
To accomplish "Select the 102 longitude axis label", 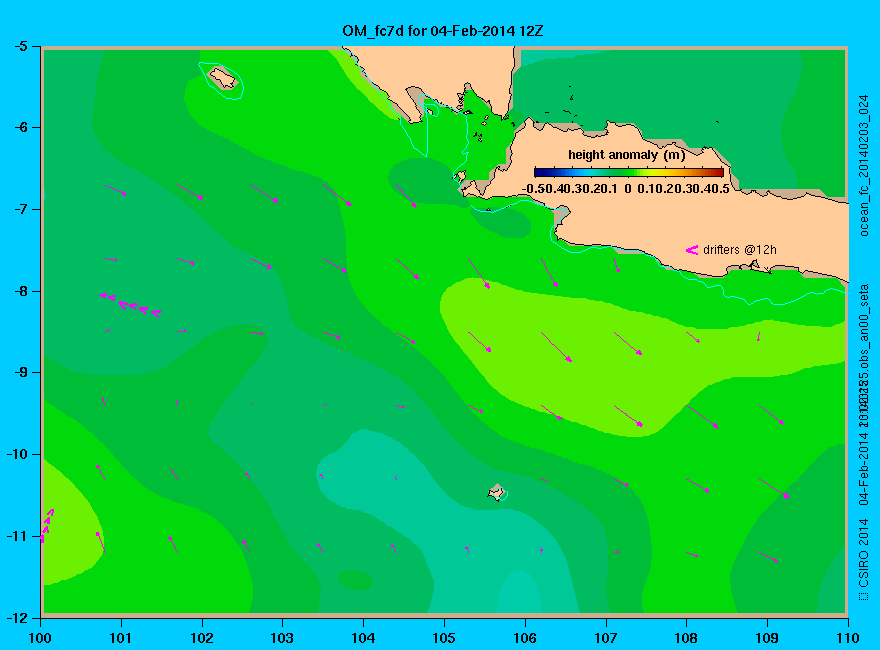I will tap(201, 638).
